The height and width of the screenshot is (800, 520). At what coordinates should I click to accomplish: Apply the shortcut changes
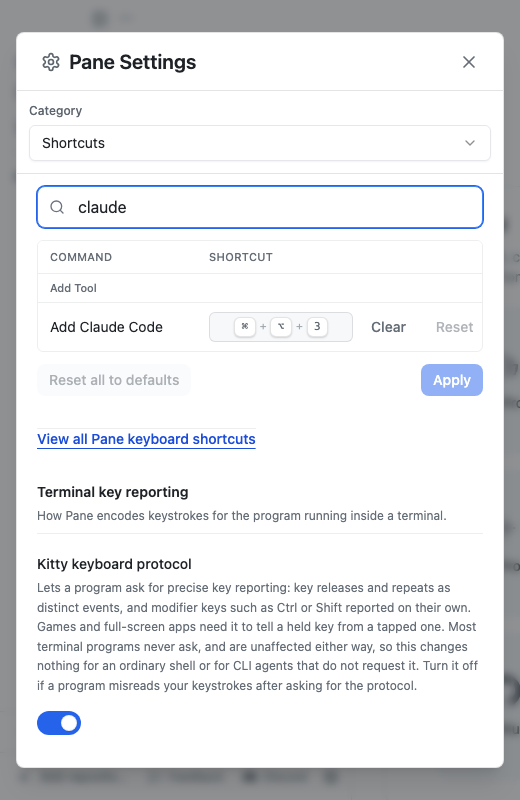pos(452,380)
